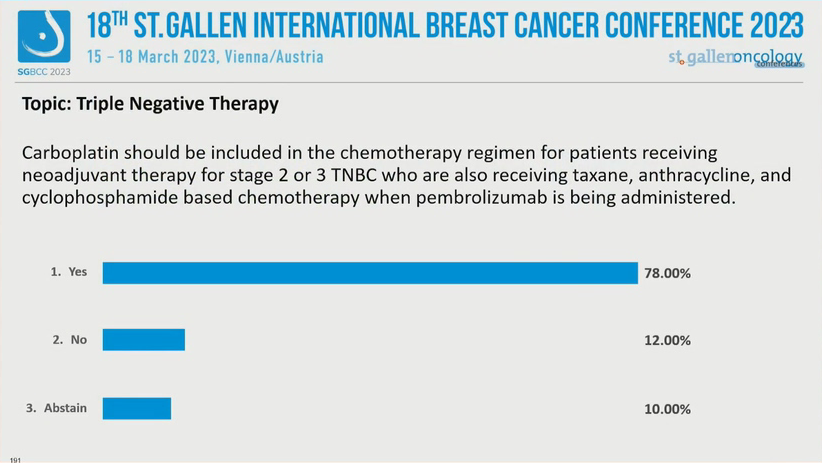Click the date line '15 – 18 March 2023'
Viewport: 822px width, 463px height.
149,57
